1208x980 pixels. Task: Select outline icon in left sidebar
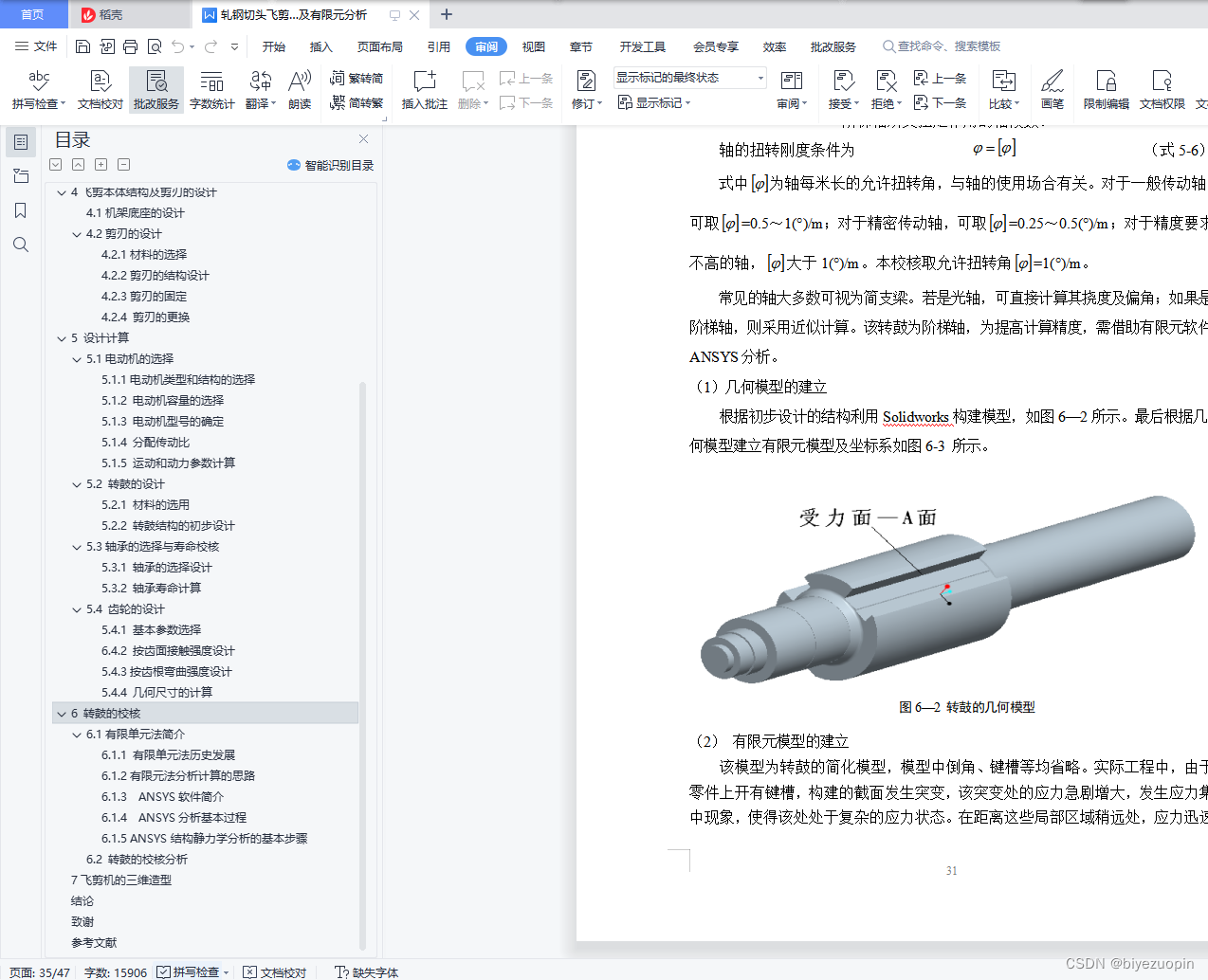coord(21,142)
